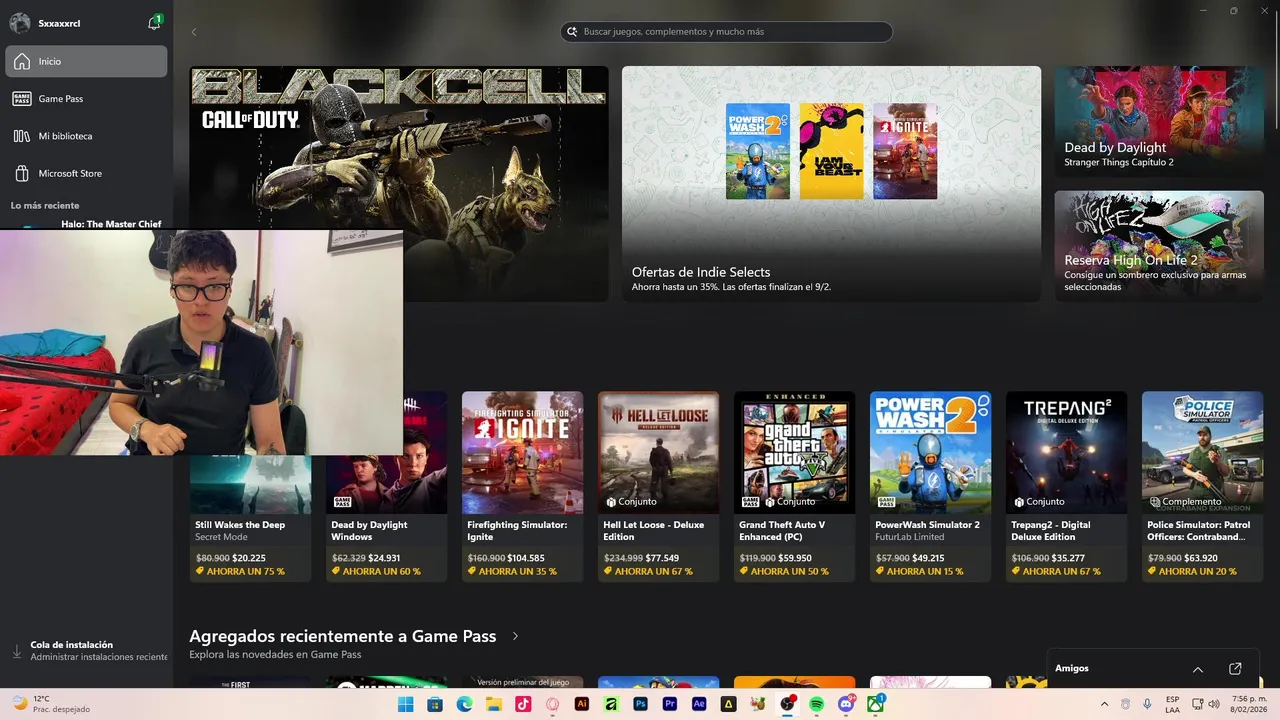Click the back arrow beside search

pos(194,32)
